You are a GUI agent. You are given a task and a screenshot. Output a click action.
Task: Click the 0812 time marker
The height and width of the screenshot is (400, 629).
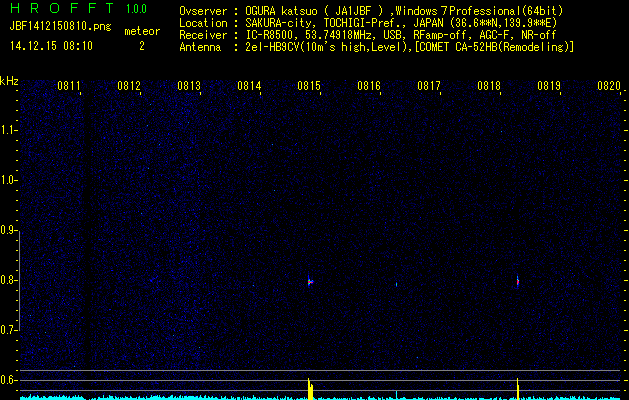(x=129, y=85)
